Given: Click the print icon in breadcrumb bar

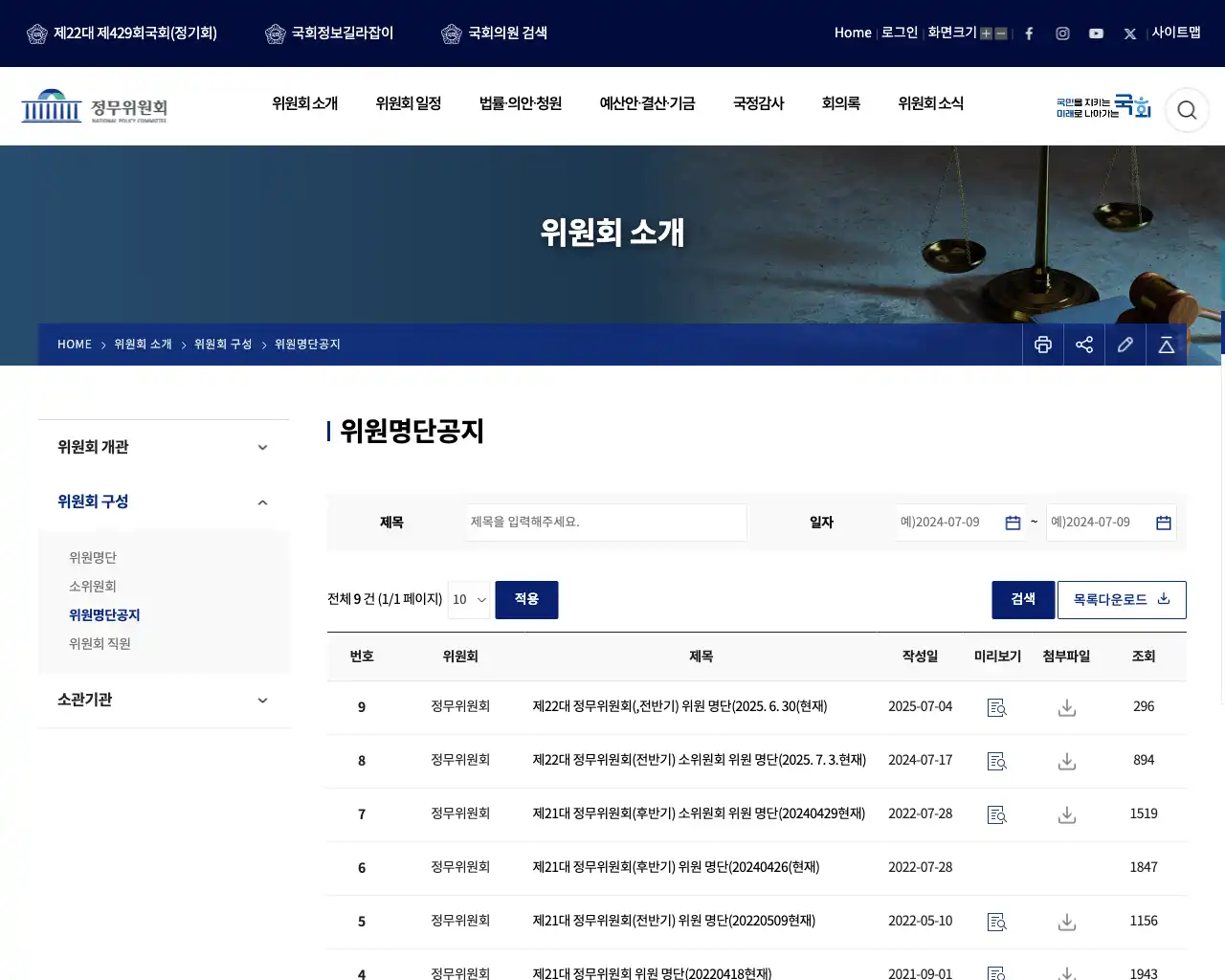Looking at the screenshot, I should click(1043, 345).
